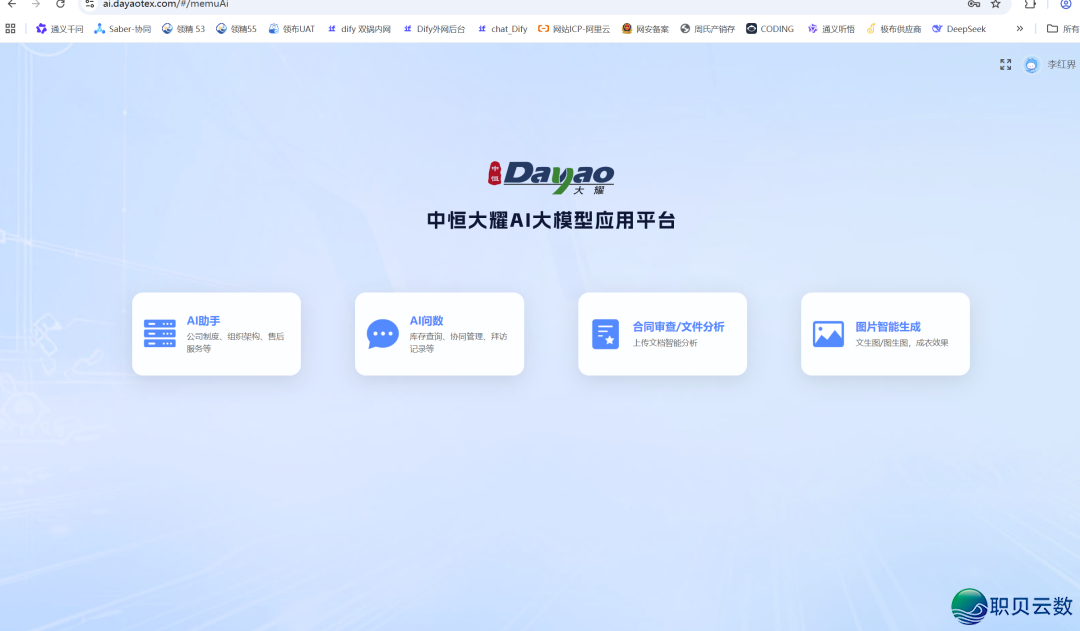Open password manager key icon

tap(974, 4)
